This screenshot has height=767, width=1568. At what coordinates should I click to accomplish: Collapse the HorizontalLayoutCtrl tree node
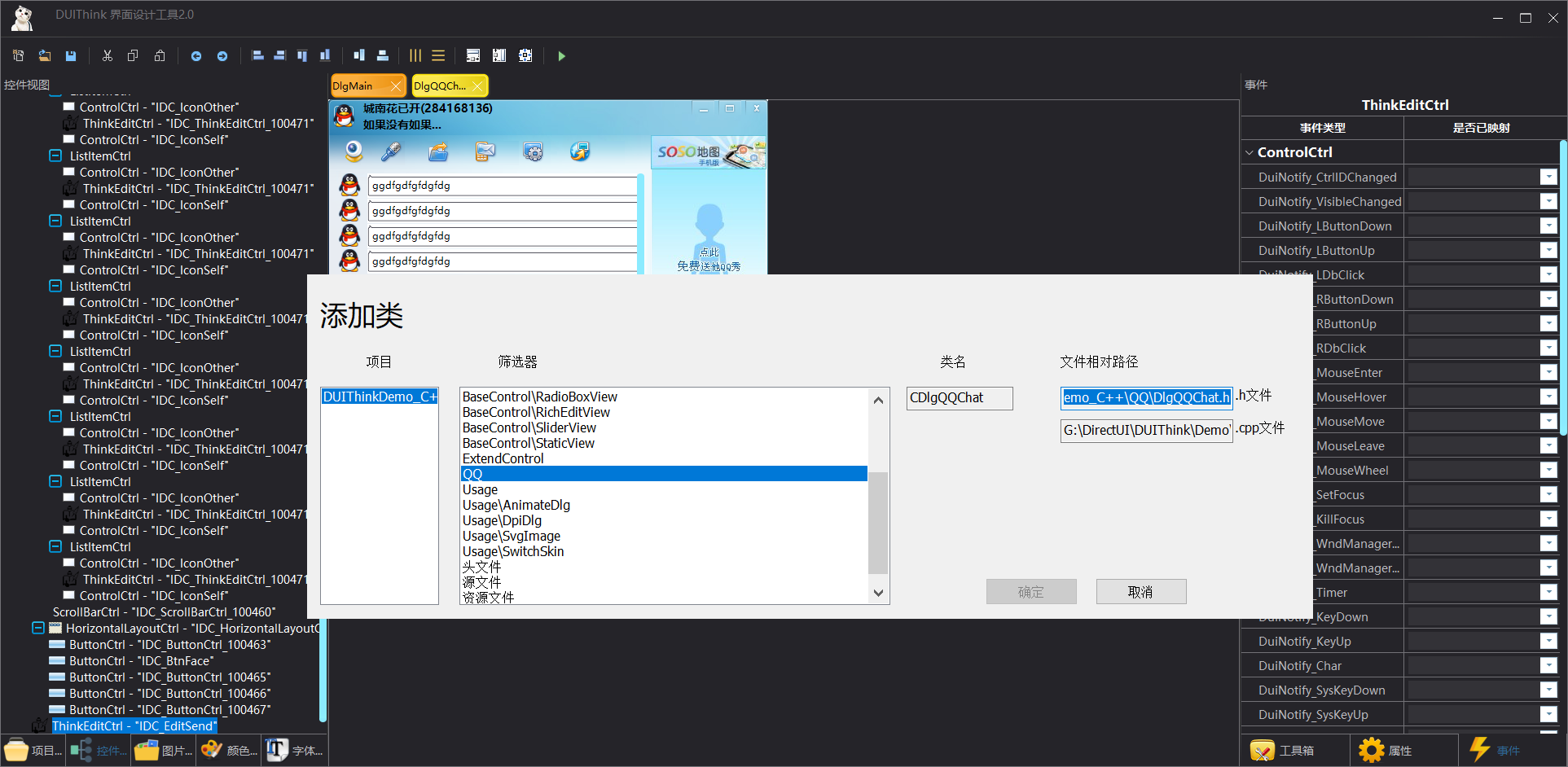(38, 628)
